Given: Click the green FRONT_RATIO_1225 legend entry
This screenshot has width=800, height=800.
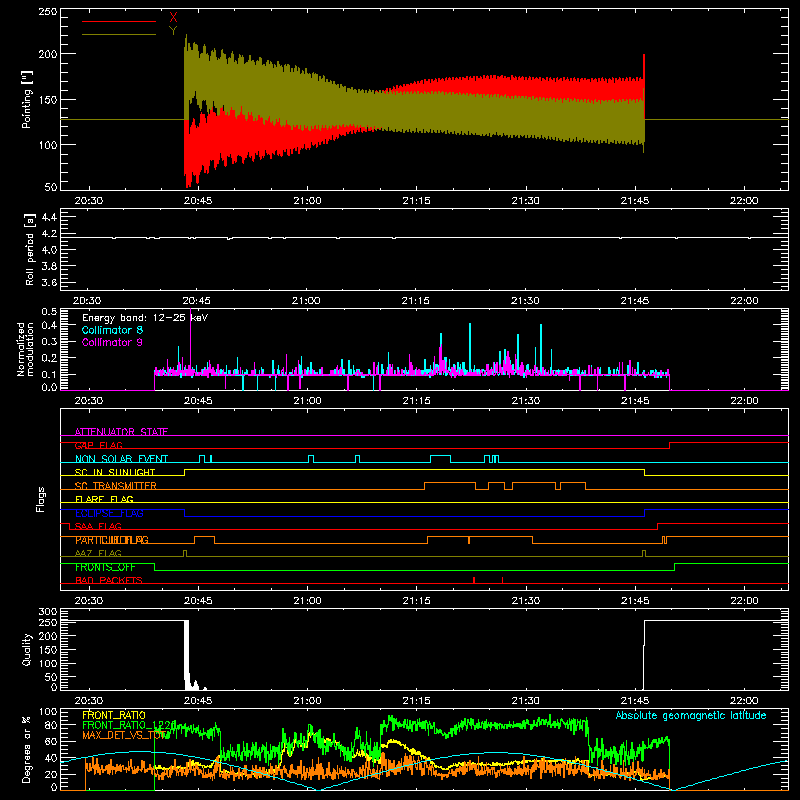Looking at the screenshot, I should pyautogui.click(x=129, y=725).
